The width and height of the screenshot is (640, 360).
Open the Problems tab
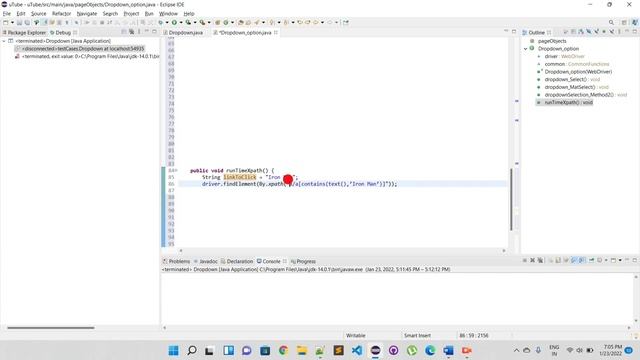pos(176,261)
